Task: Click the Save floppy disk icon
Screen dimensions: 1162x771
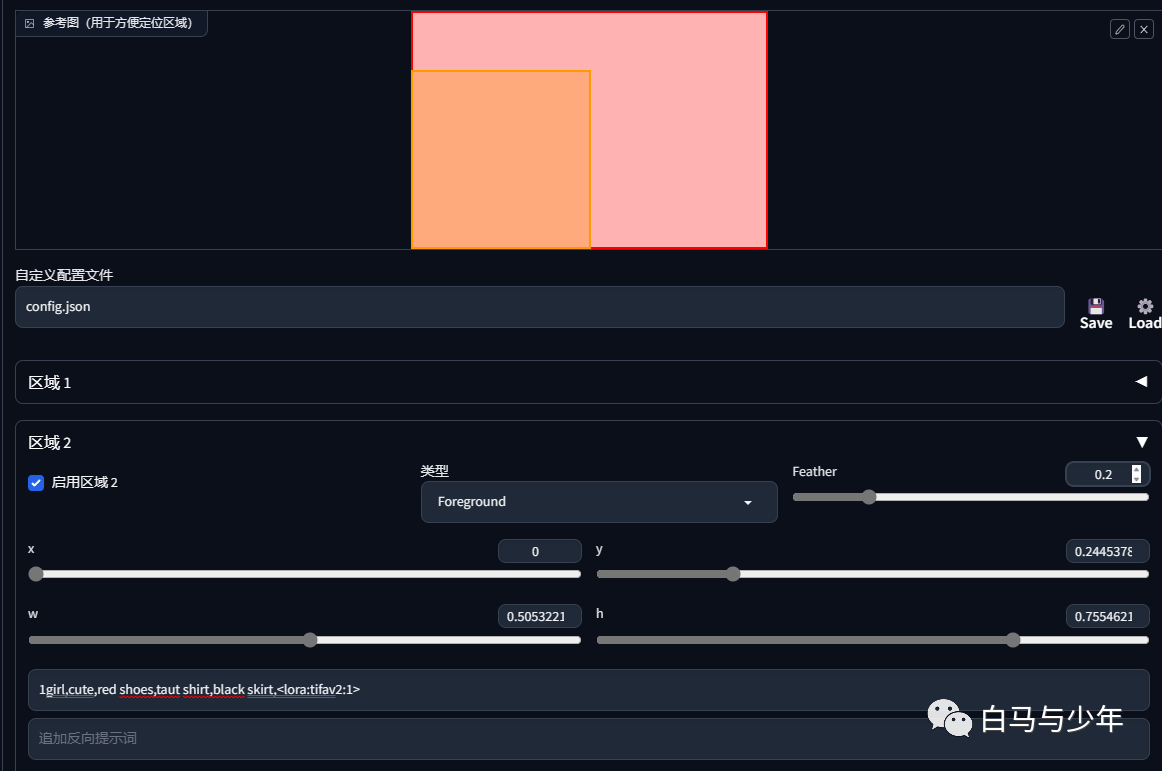Action: click(1095, 306)
